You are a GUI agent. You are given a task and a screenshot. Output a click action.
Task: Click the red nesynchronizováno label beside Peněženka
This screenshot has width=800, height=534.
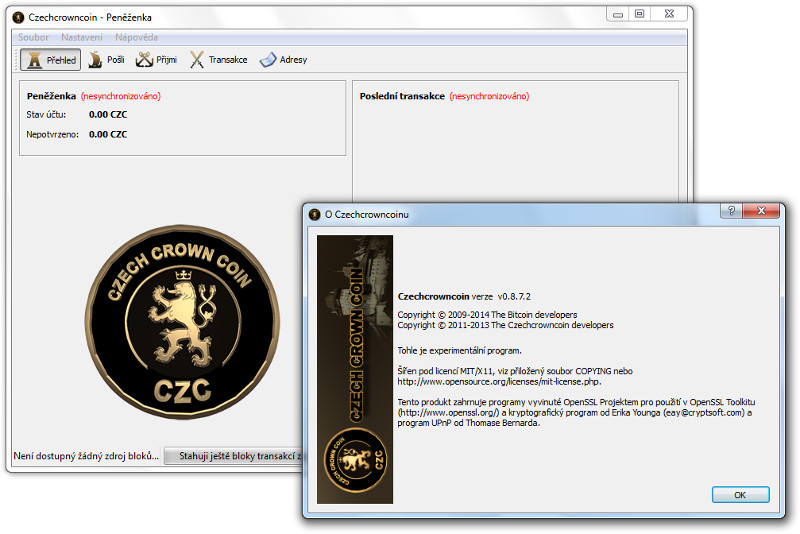point(121,96)
